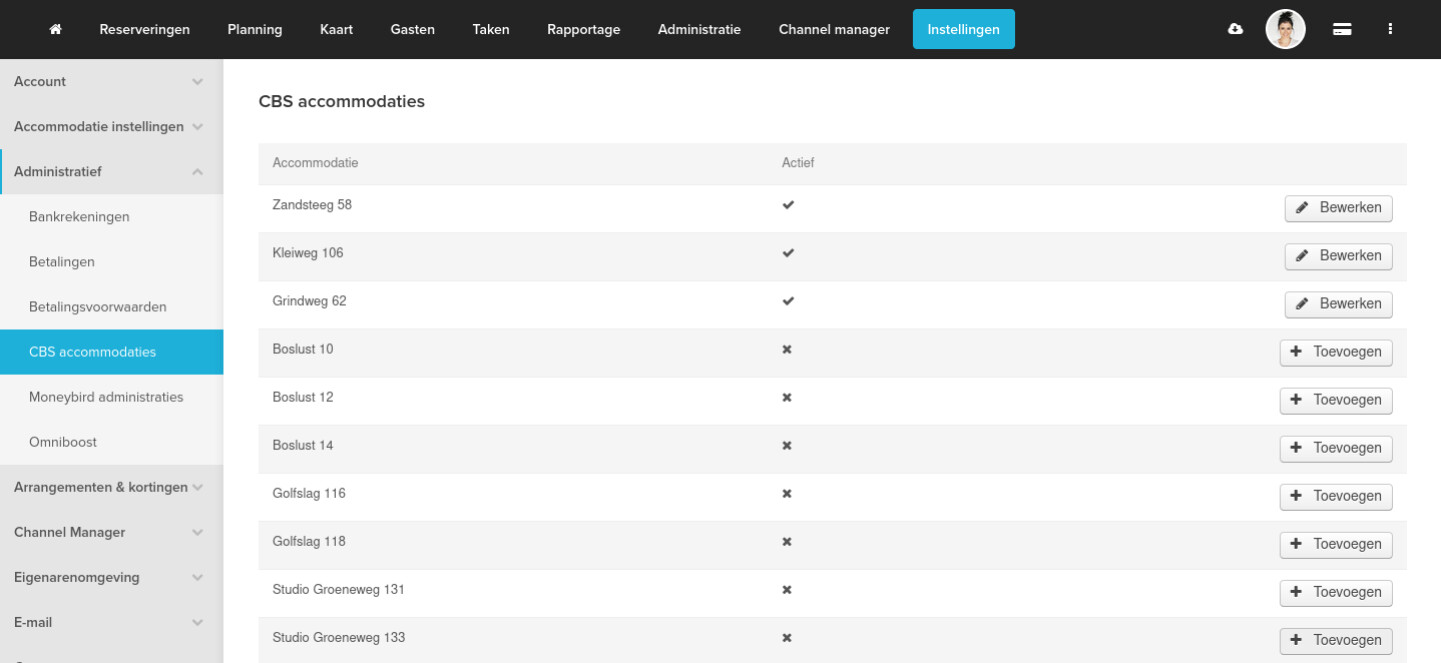Click inactive cross icon for Golfslag 116
The image size is (1441, 663).
(x=787, y=493)
